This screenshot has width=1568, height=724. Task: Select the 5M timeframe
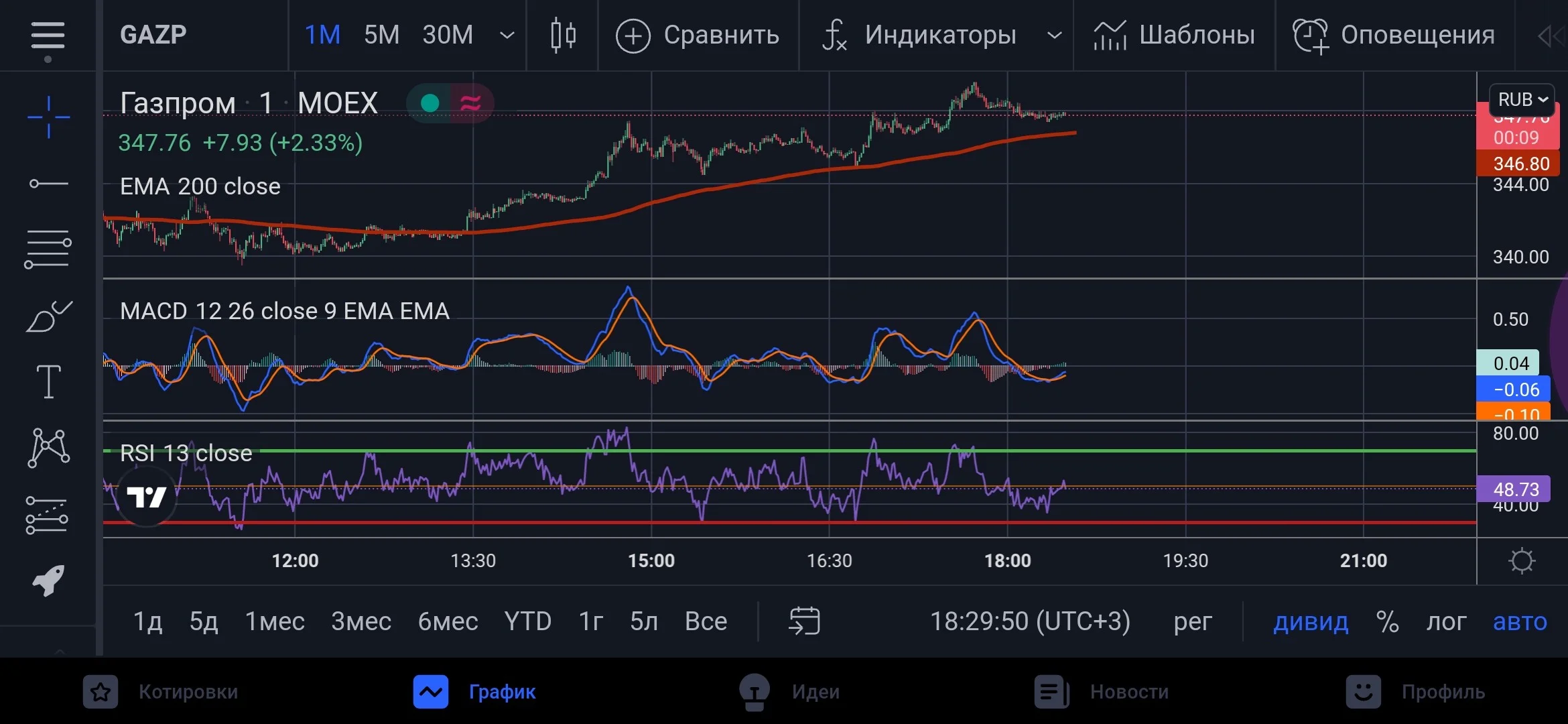pyautogui.click(x=381, y=35)
